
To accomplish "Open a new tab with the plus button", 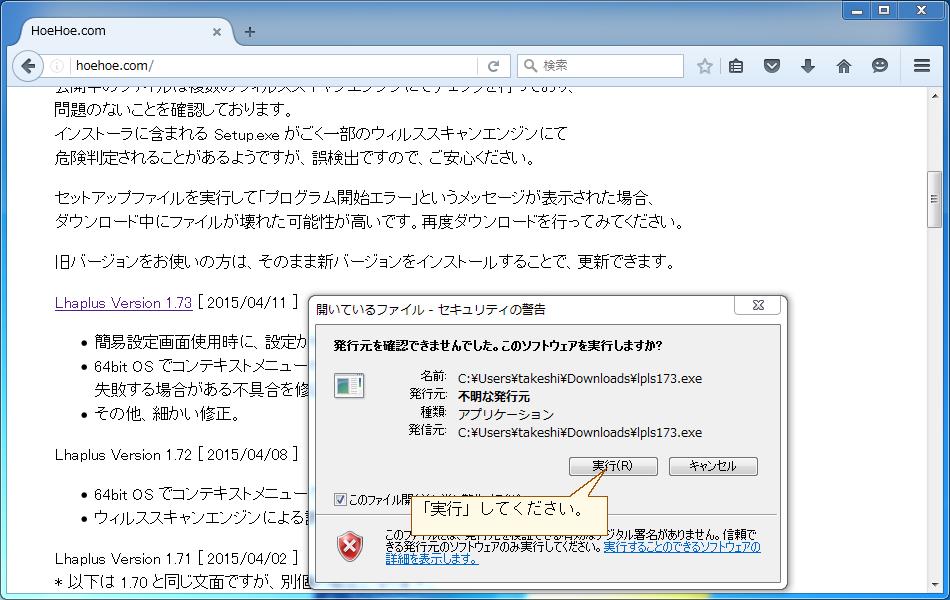I will click(x=249, y=31).
